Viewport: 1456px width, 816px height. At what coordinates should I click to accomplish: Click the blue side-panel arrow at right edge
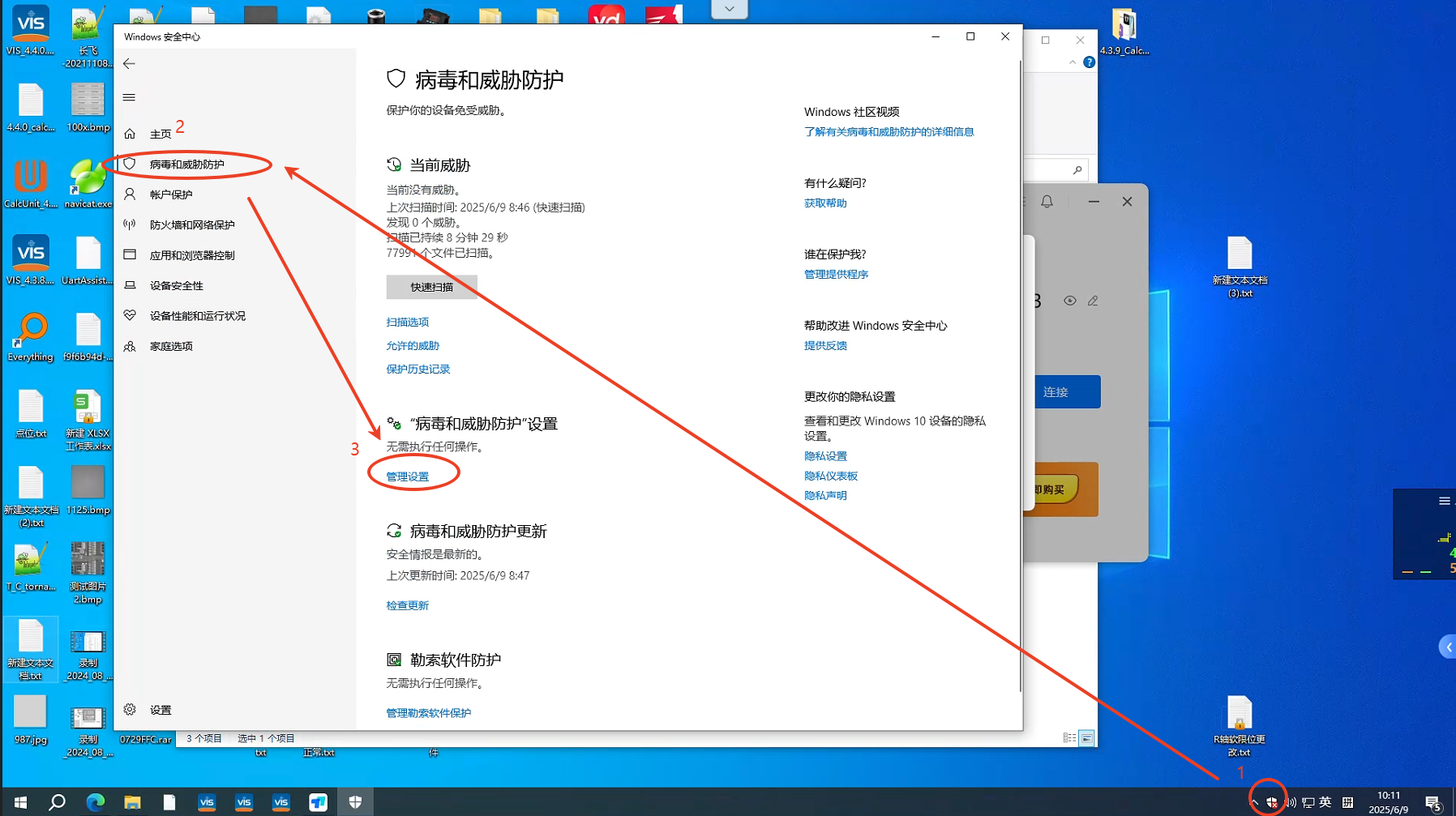[1448, 647]
